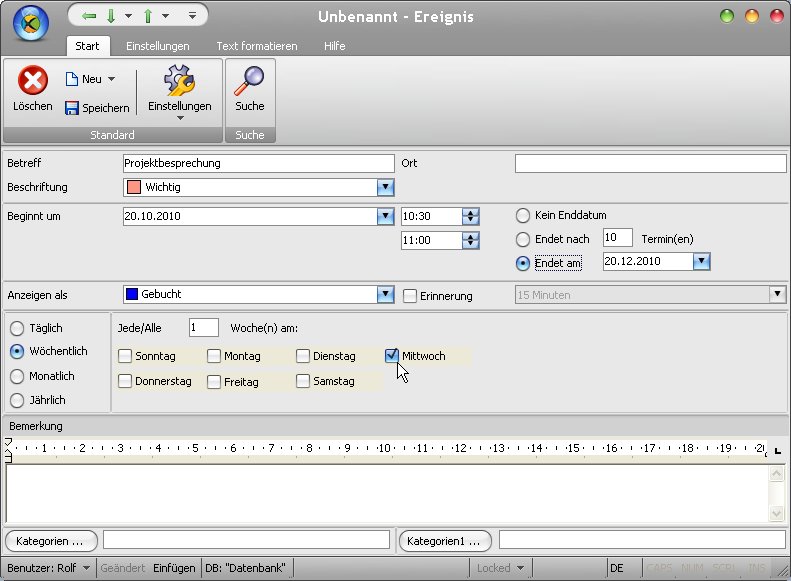
Task: Click the DB: "Datenbank" status entry
Action: click(x=245, y=568)
